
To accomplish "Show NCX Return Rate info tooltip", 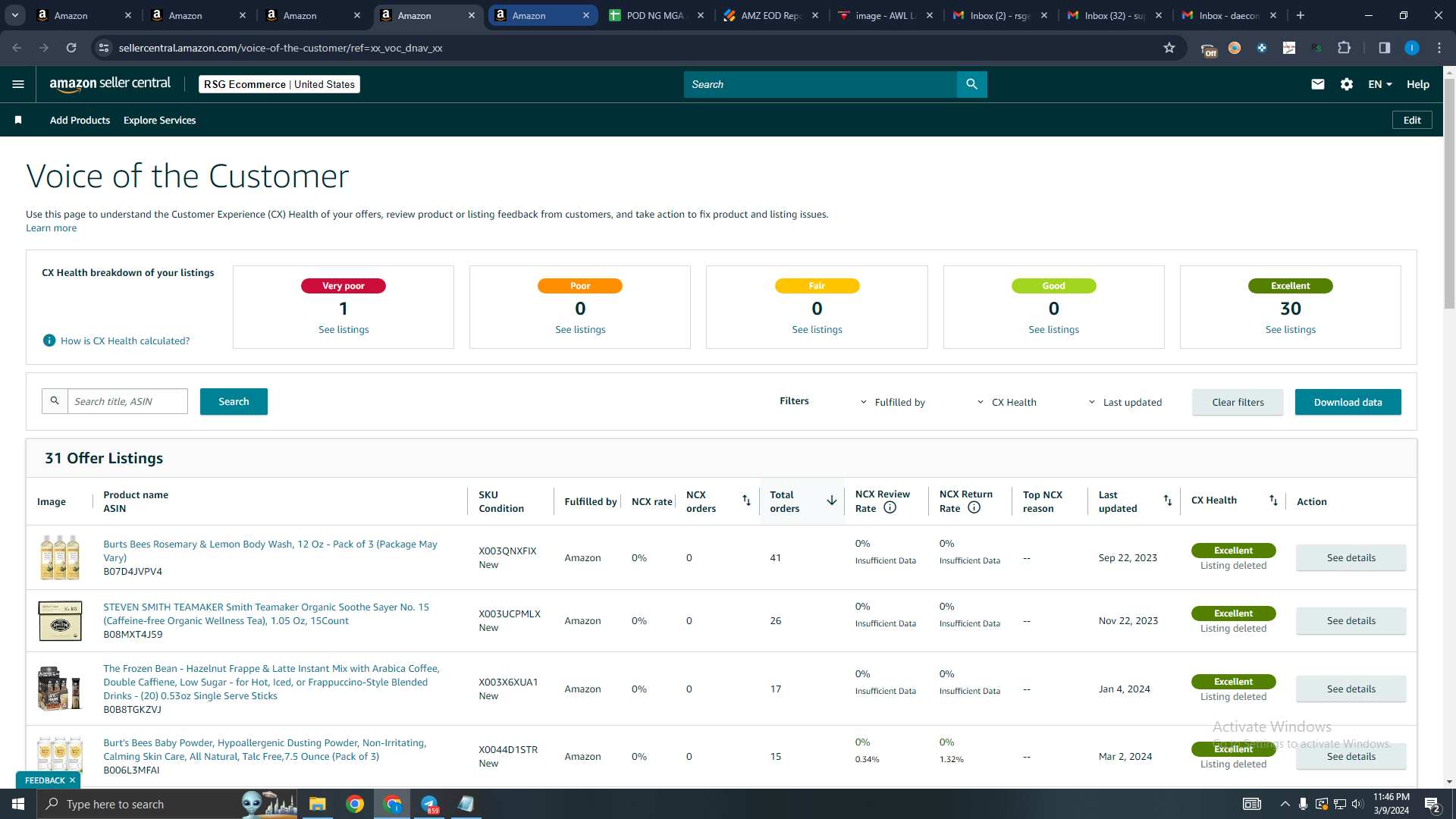I will point(974,508).
